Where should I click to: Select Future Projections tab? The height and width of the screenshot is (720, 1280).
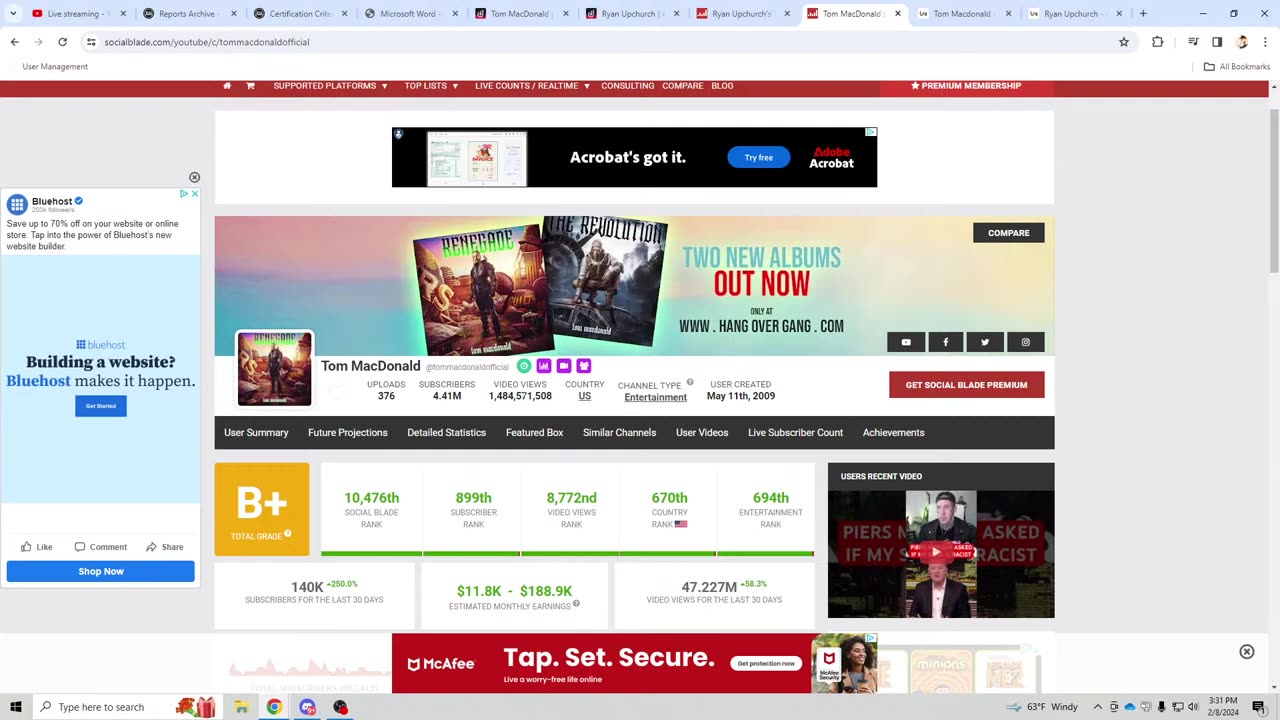coord(347,433)
